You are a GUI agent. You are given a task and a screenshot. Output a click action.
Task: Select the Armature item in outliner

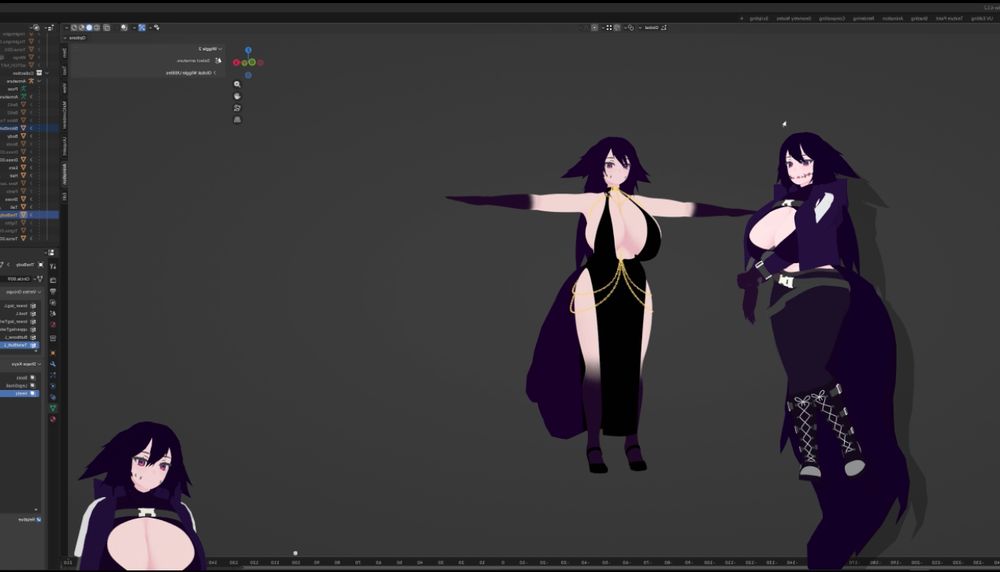pyautogui.click(x=14, y=81)
